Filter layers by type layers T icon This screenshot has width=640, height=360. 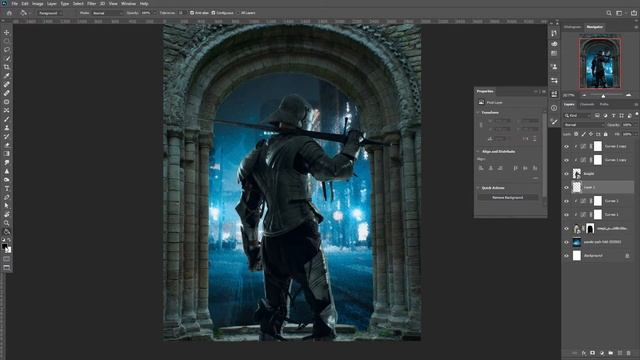point(613,116)
